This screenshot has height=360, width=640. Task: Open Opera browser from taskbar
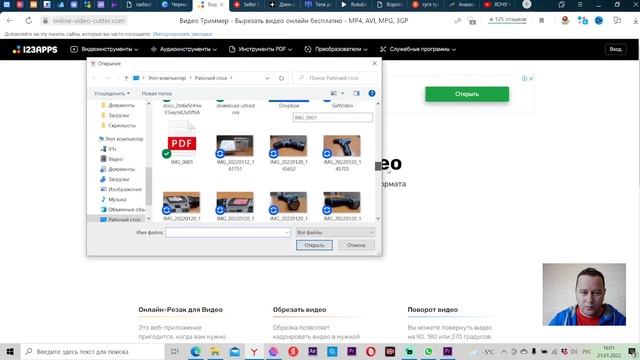pyautogui.click(x=371, y=351)
